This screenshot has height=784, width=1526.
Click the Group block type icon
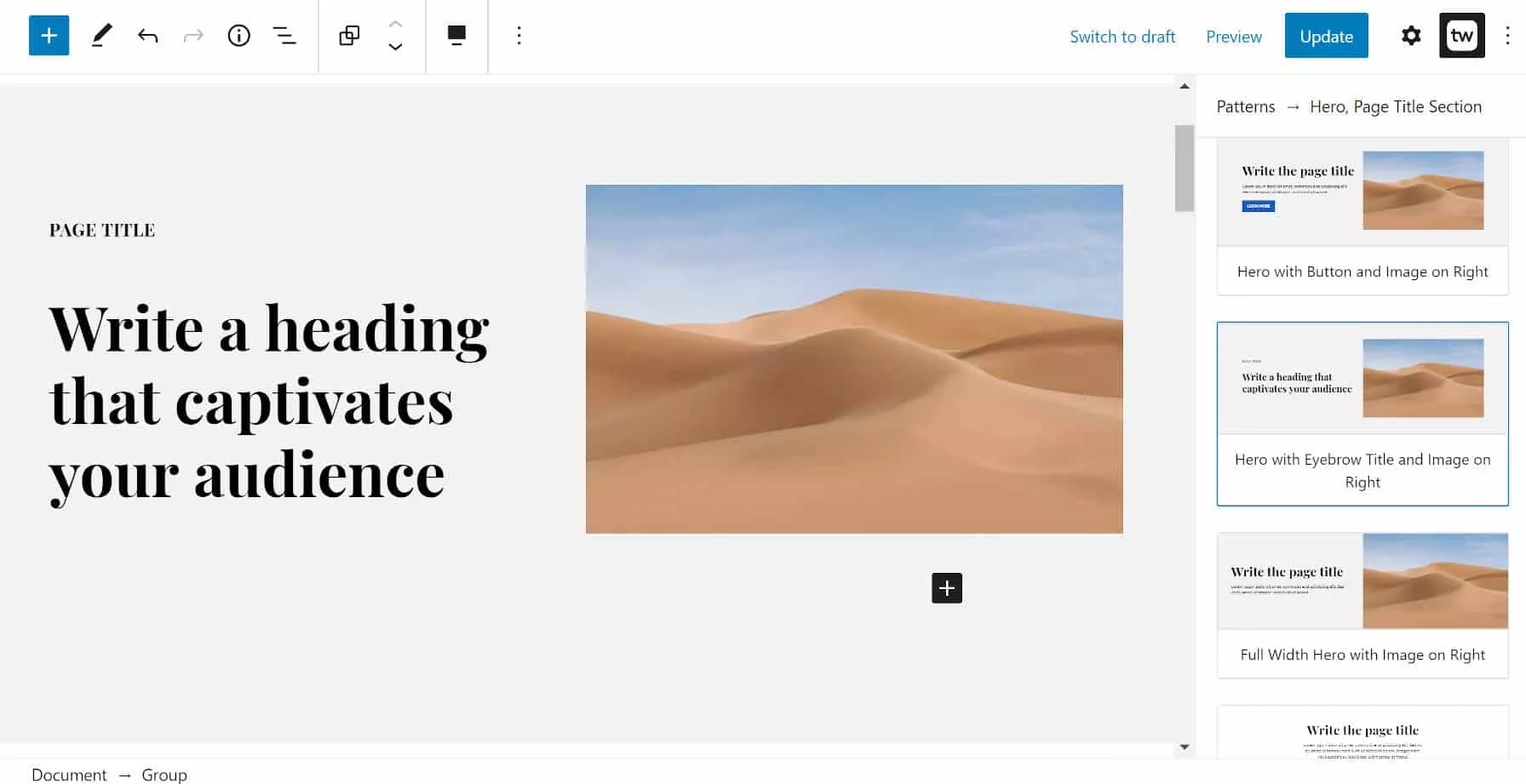[349, 36]
